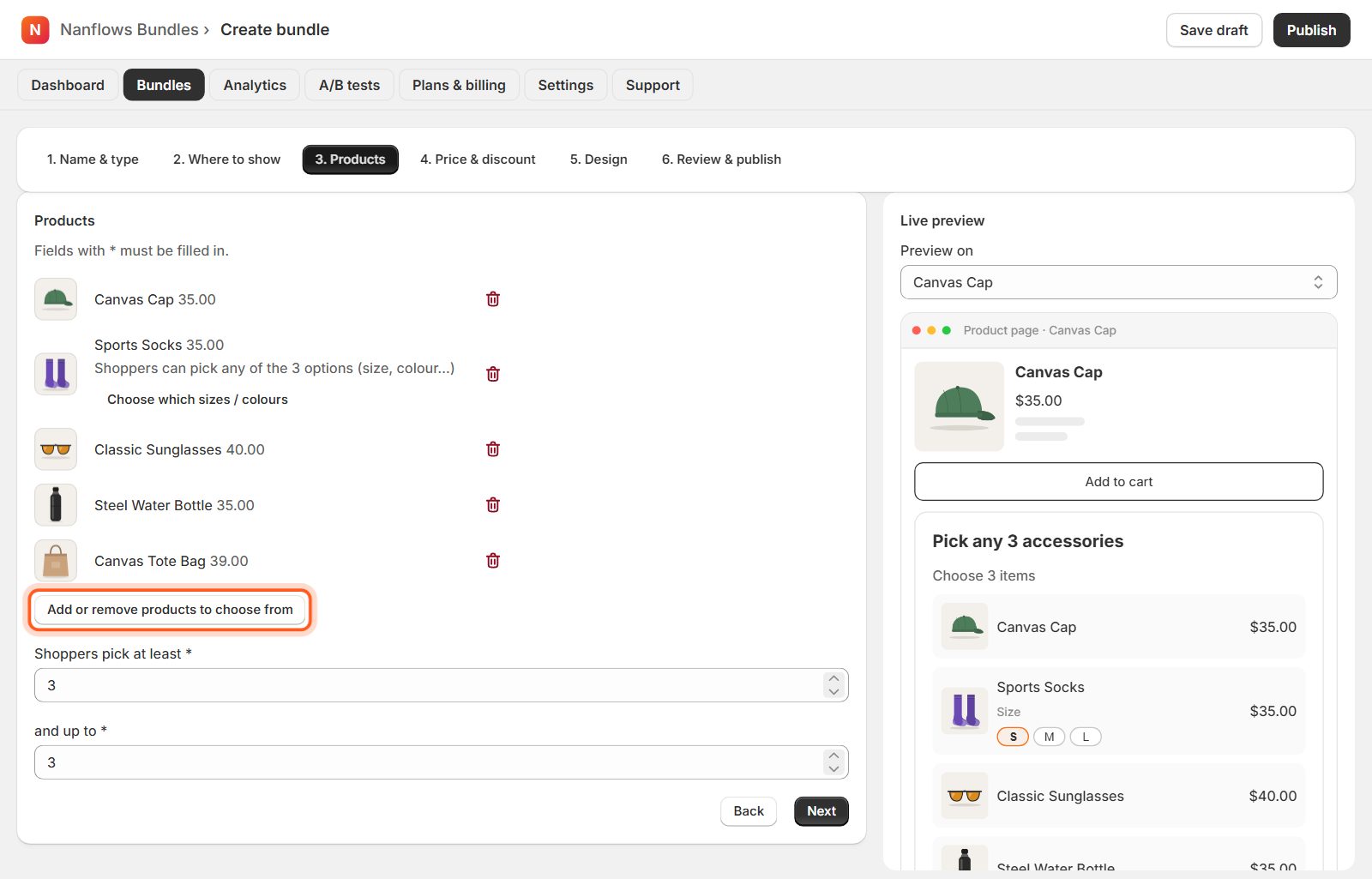Decrease the Shoppers pick at least value
The image size is (1372, 879).
pyautogui.click(x=833, y=692)
